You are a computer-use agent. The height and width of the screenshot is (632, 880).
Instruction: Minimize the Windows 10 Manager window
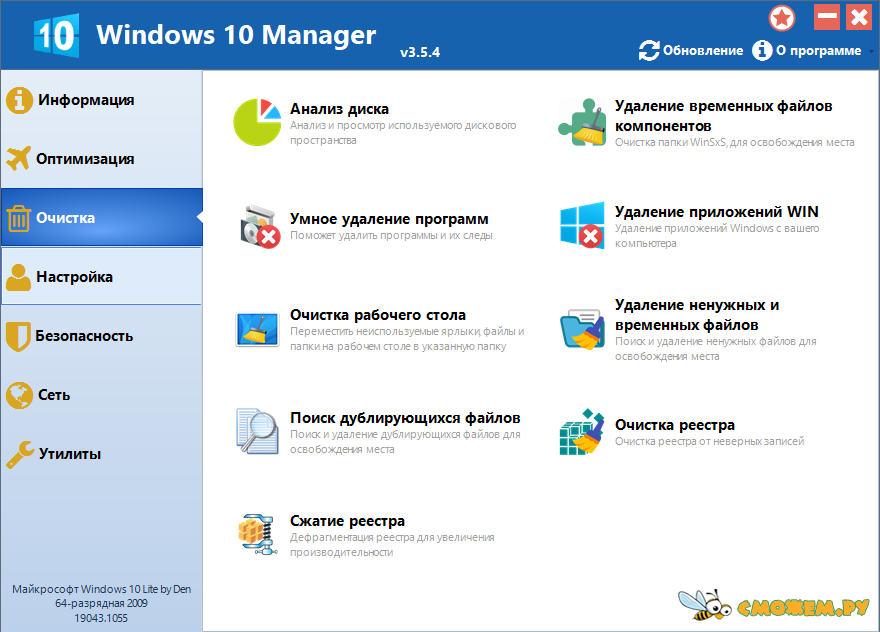827,17
